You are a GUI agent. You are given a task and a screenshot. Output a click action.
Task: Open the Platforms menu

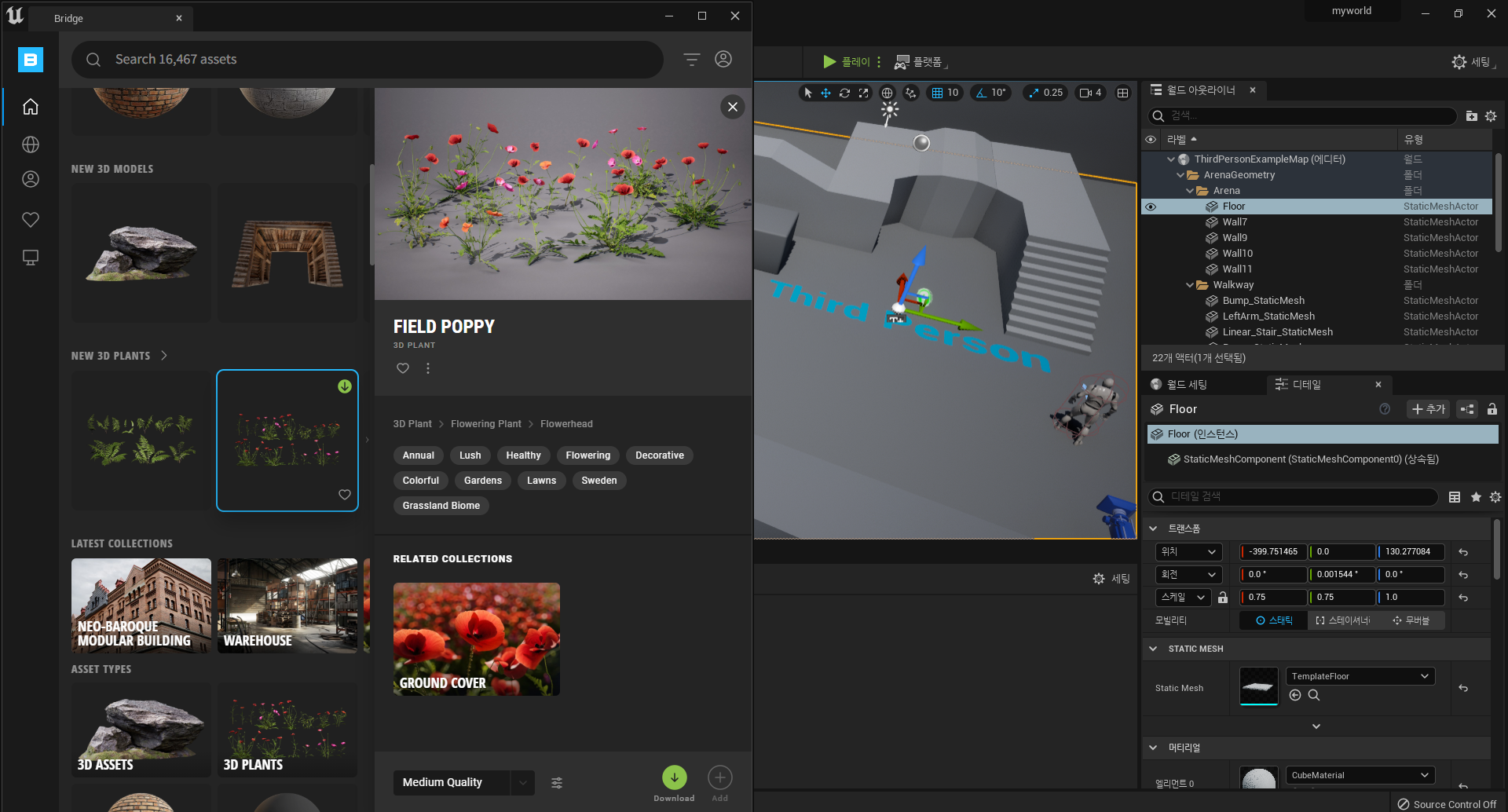coord(921,61)
